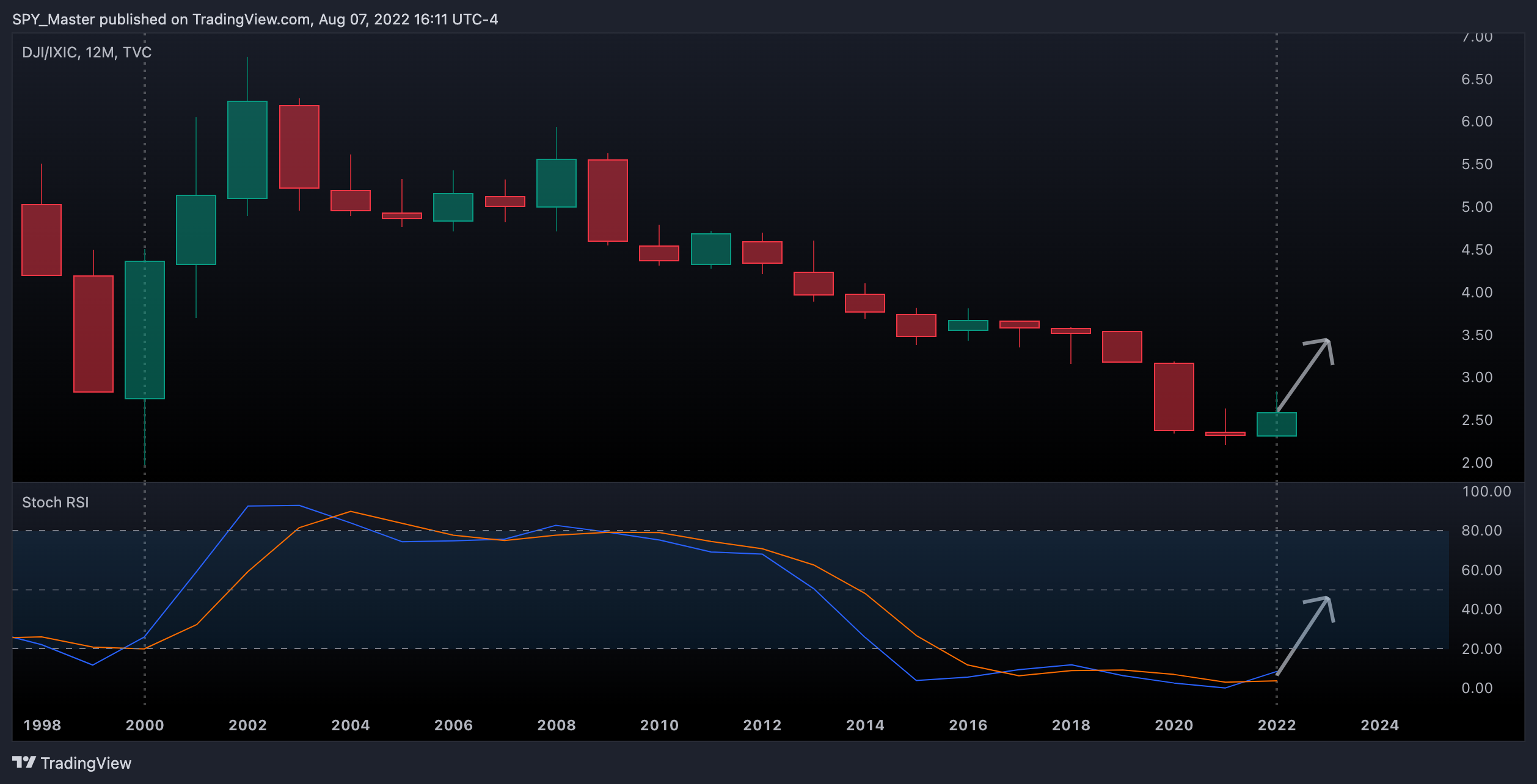Click the publication header text by SPY_Master
Image resolution: width=1537 pixels, height=784 pixels.
pyautogui.click(x=255, y=20)
